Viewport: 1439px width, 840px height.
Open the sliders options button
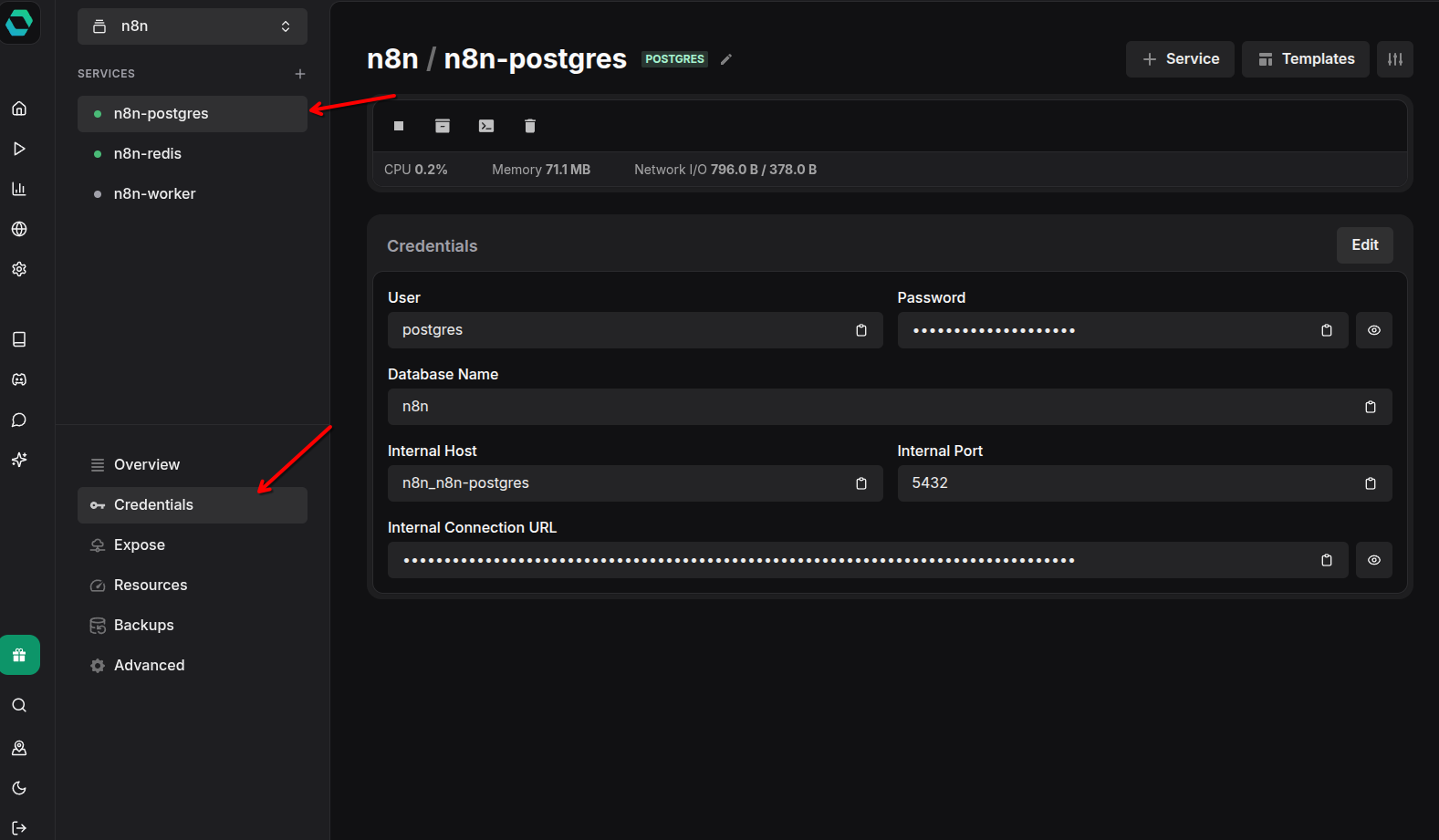[x=1395, y=59]
